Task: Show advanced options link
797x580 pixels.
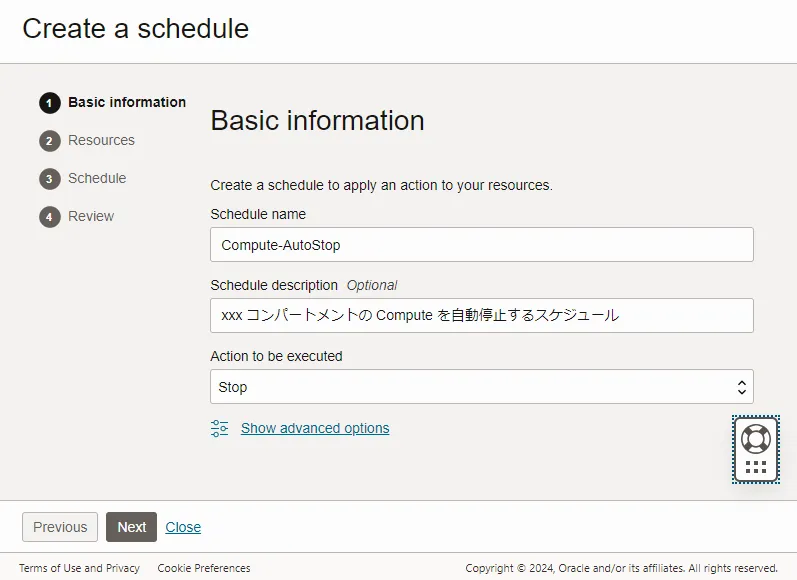Action: coord(315,429)
